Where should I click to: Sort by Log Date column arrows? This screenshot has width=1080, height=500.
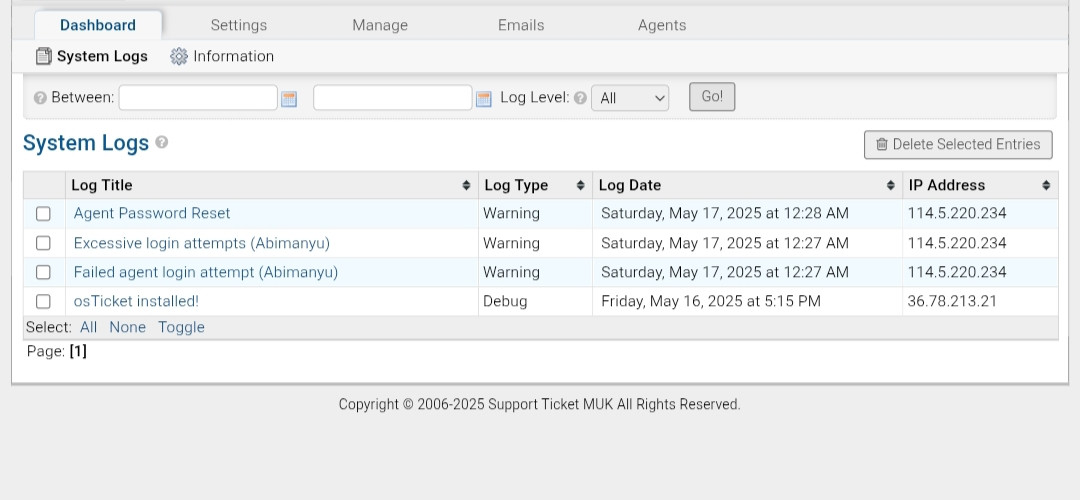pos(890,186)
